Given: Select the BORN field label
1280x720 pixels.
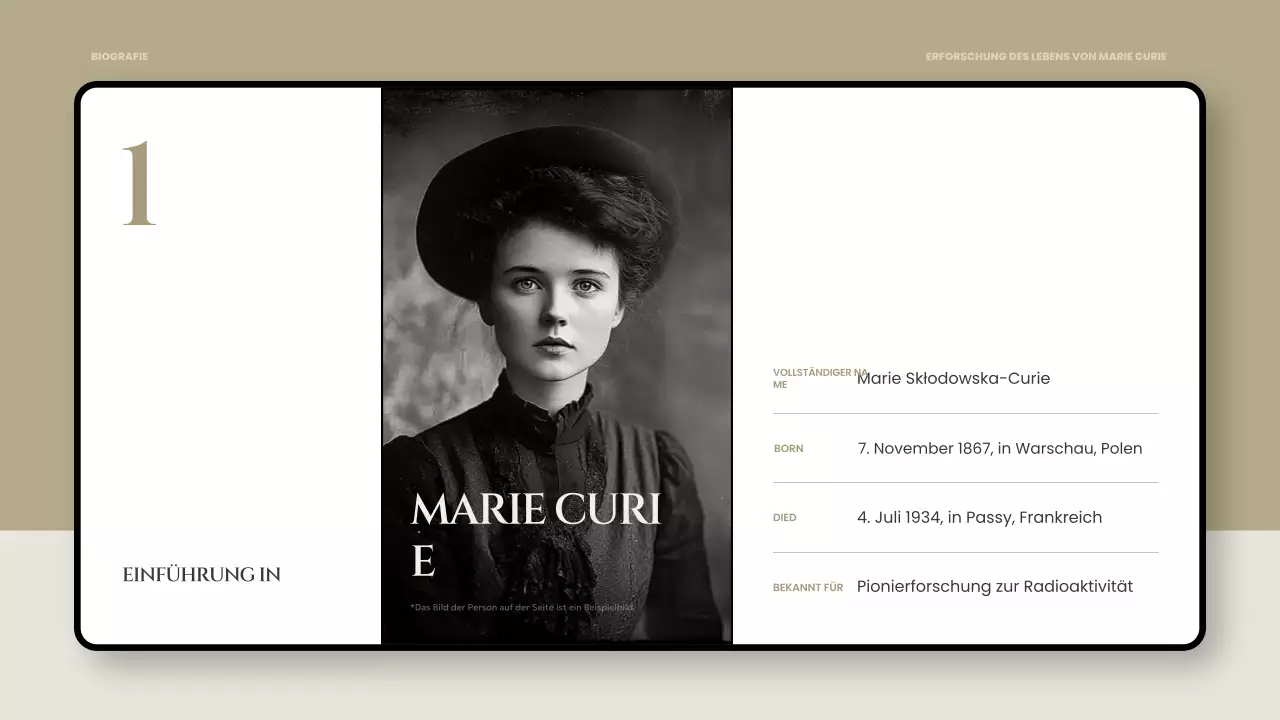Looking at the screenshot, I should pyautogui.click(x=788, y=449).
